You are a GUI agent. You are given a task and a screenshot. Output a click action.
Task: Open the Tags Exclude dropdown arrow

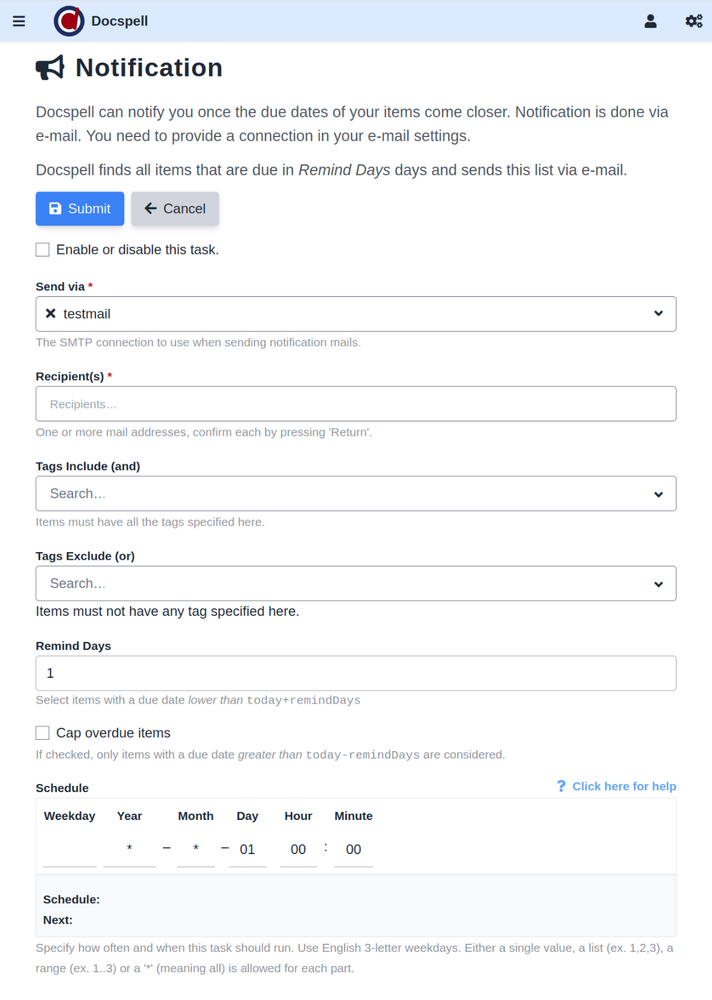pos(658,584)
